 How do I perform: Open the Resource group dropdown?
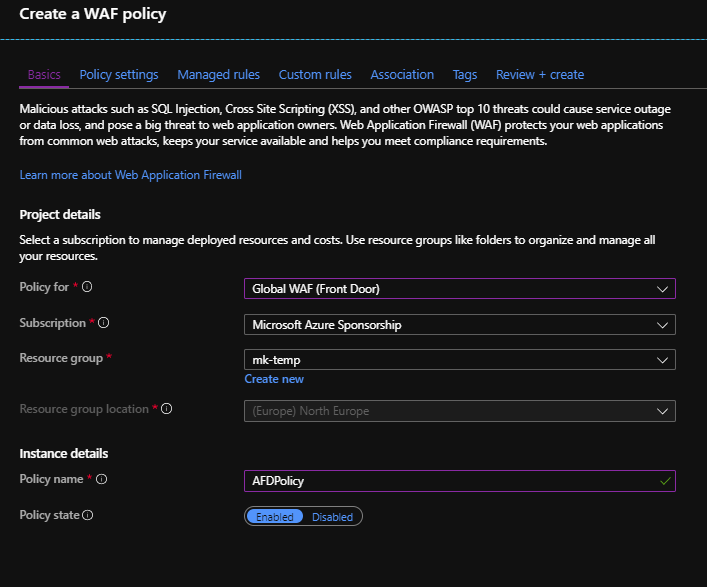tap(459, 360)
